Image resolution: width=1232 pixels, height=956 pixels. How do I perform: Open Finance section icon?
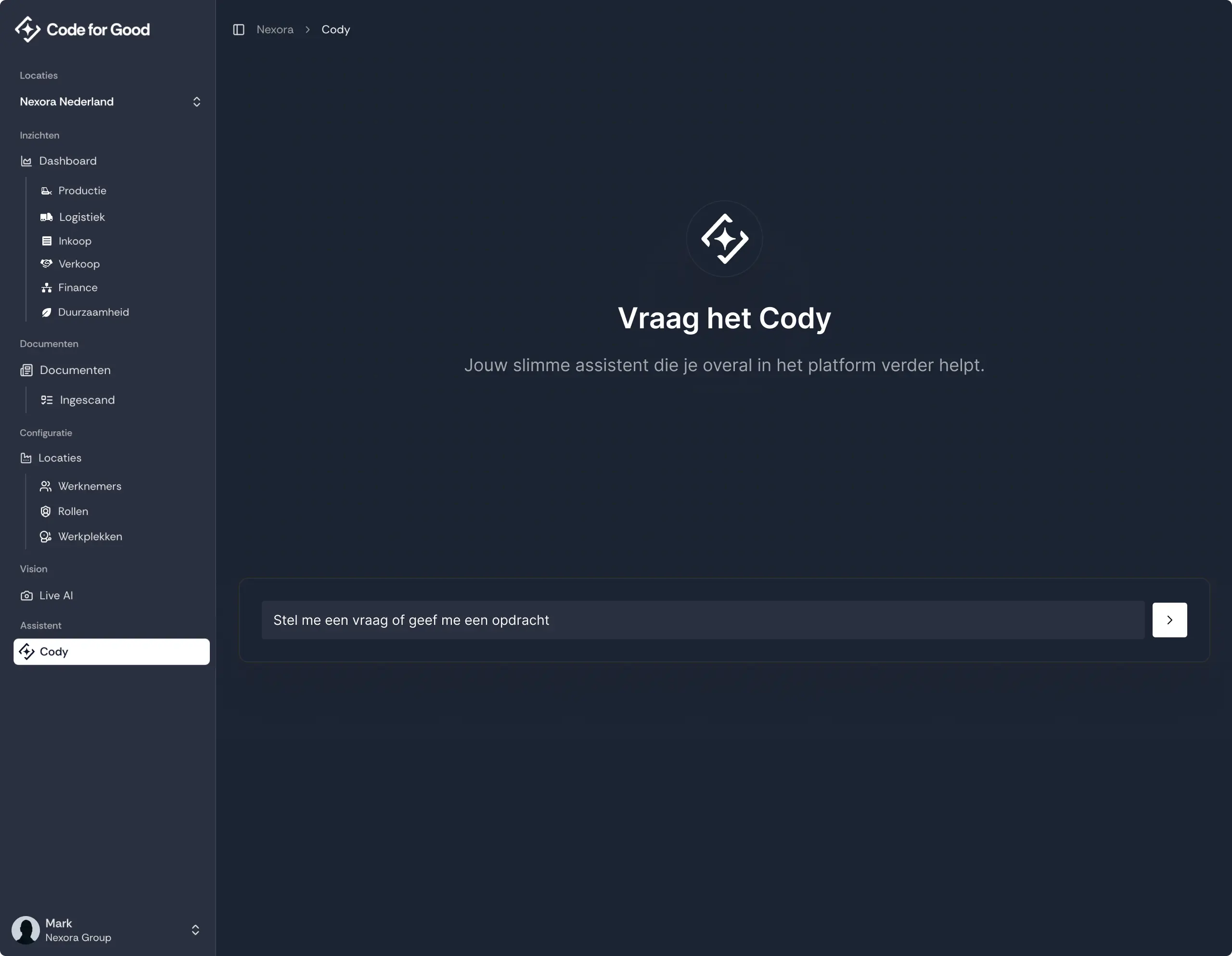pos(46,288)
